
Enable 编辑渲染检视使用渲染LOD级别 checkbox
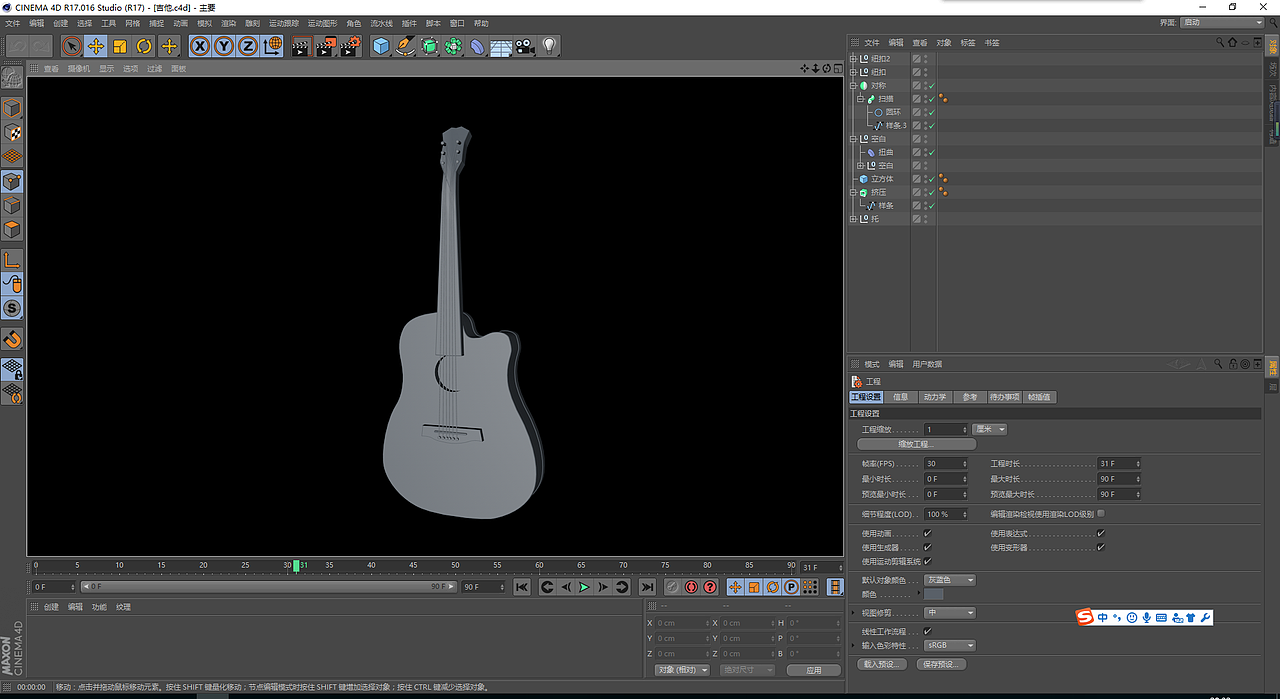click(1101, 513)
